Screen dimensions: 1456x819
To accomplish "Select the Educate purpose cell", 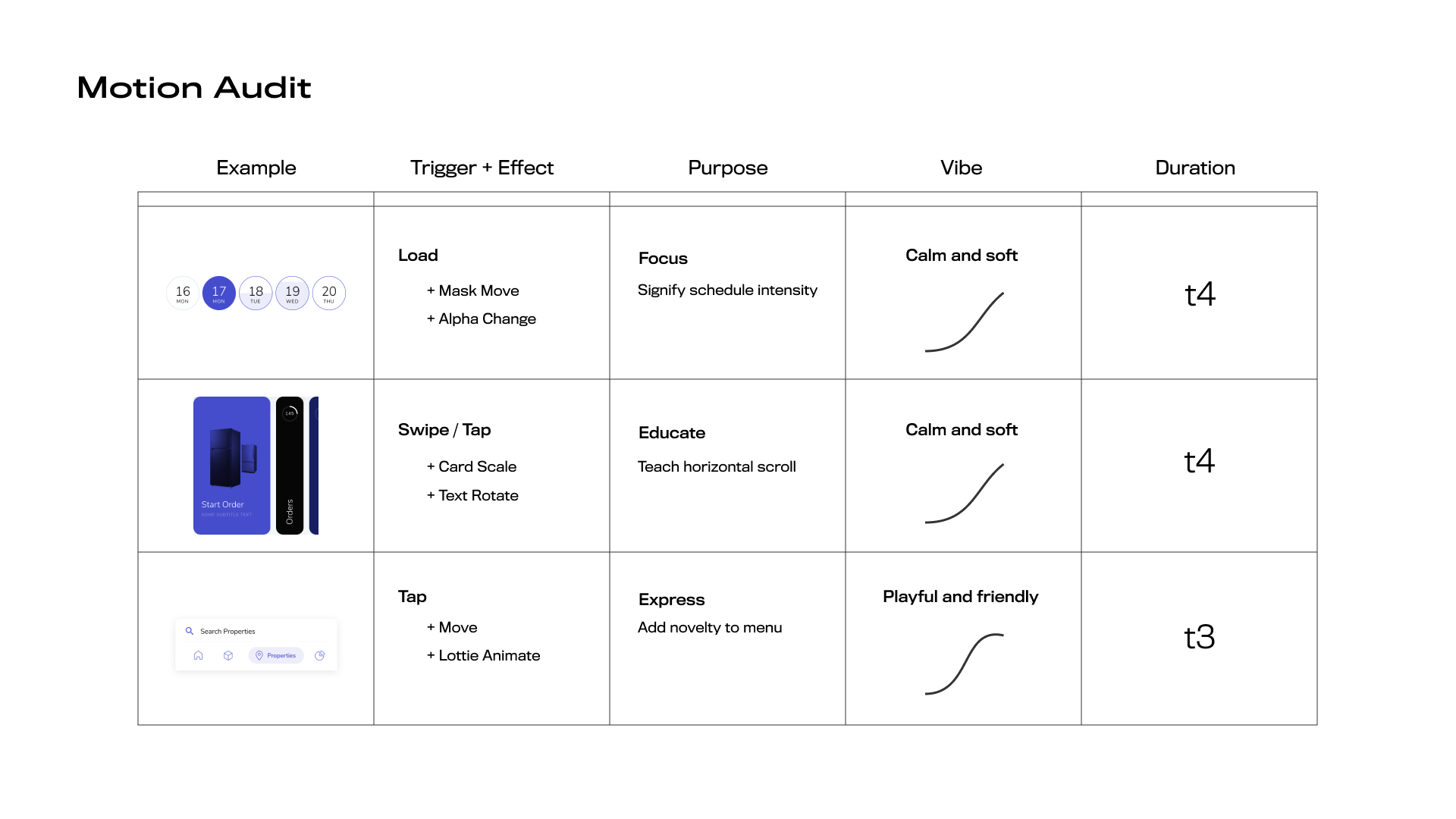I will (x=728, y=466).
